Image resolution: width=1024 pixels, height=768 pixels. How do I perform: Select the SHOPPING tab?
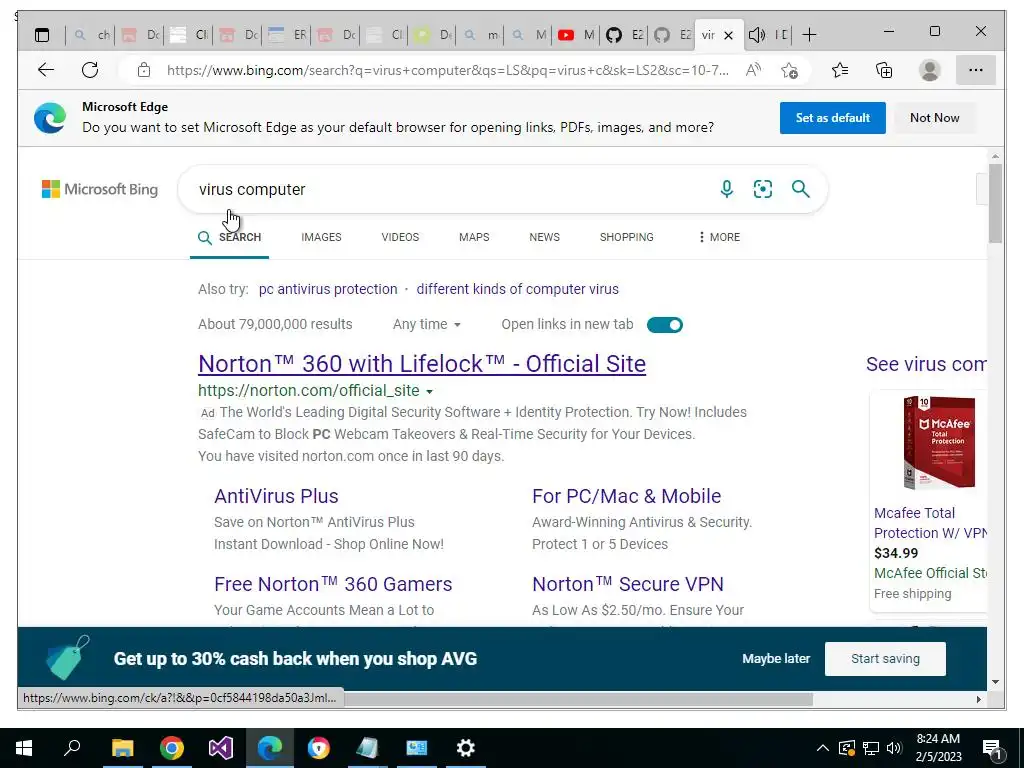coord(626,237)
